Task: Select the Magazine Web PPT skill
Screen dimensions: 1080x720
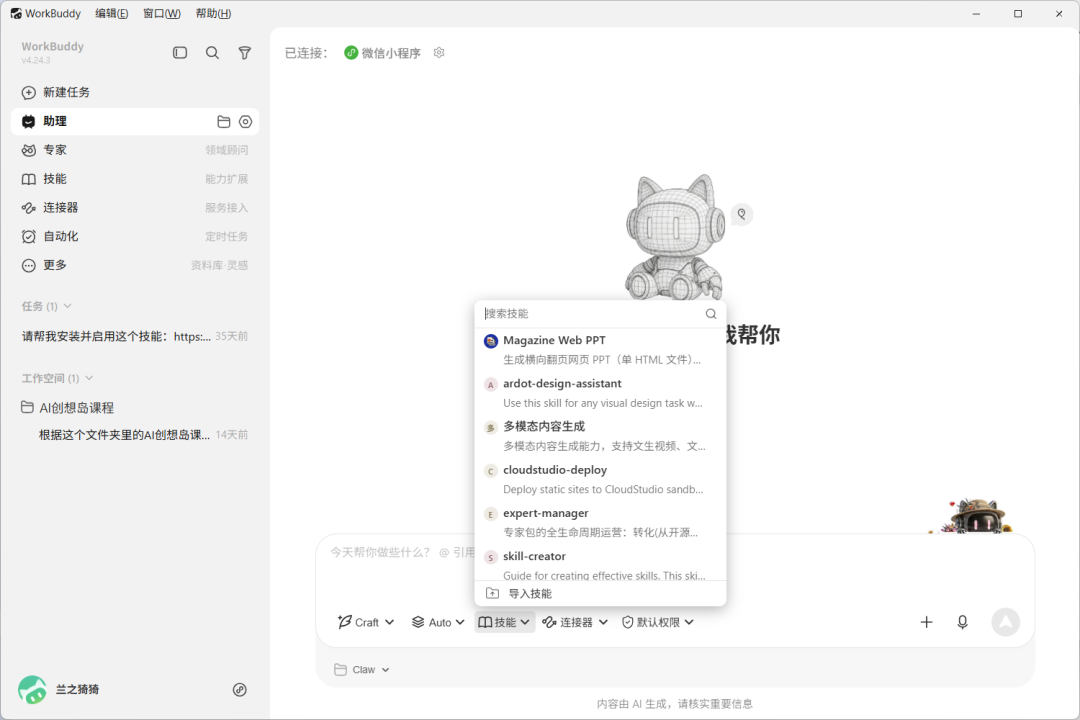Action: pos(601,349)
